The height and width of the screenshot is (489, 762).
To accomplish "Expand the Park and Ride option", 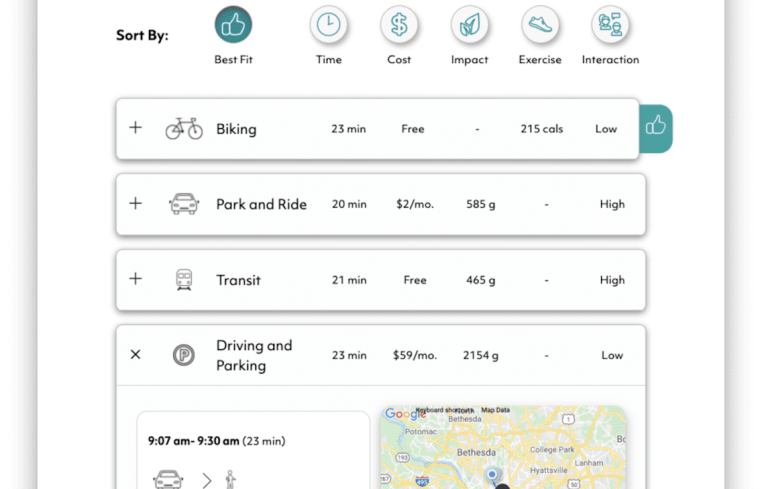I will coord(136,204).
